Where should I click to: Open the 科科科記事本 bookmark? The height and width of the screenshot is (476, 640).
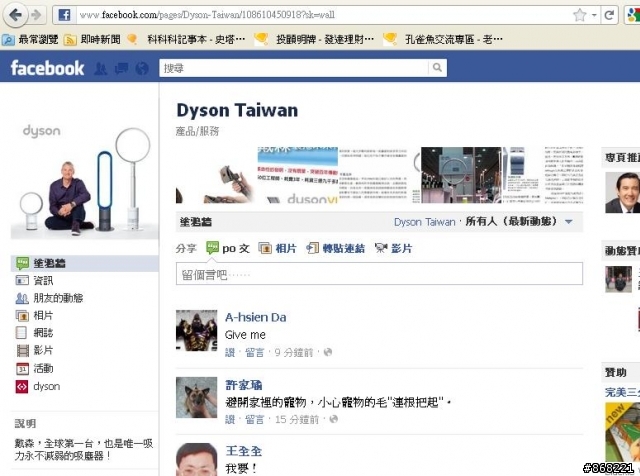(186, 39)
